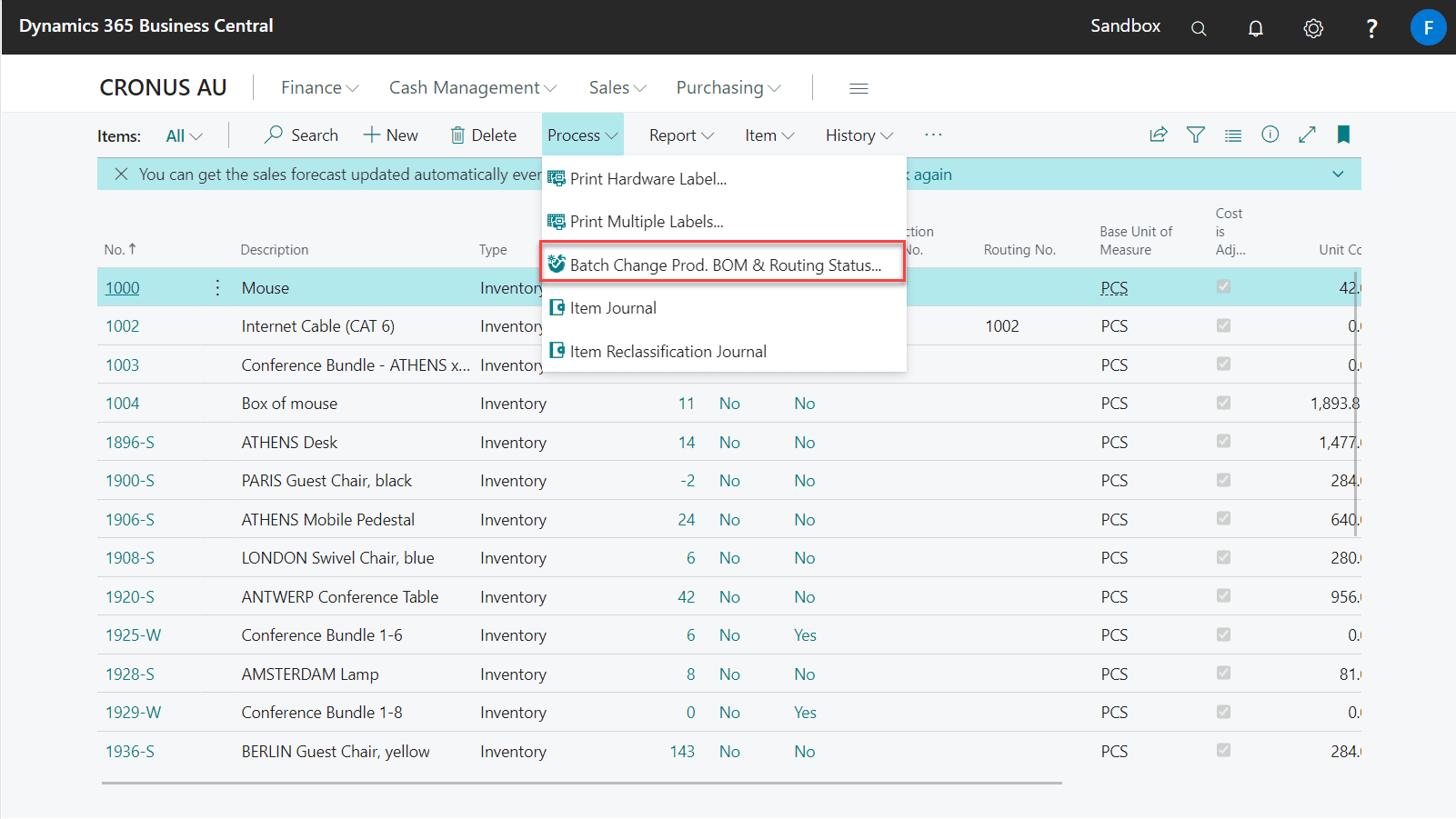Collapse the Process dropdown
1456x819 pixels.
[582, 135]
